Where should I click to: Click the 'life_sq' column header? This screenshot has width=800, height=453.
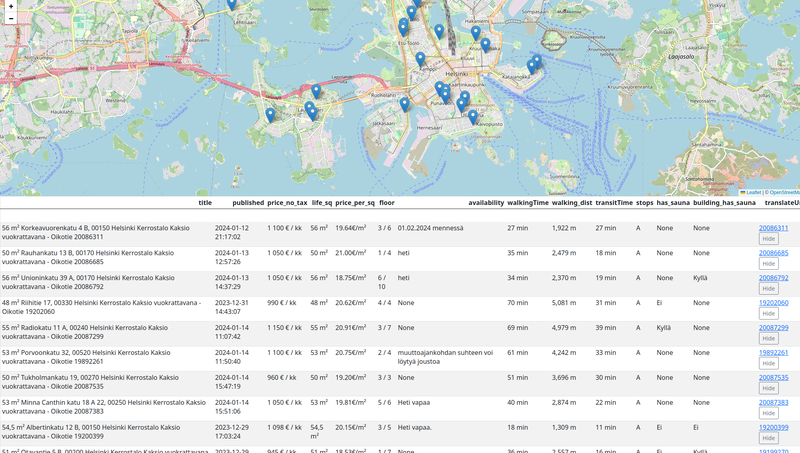(x=321, y=203)
